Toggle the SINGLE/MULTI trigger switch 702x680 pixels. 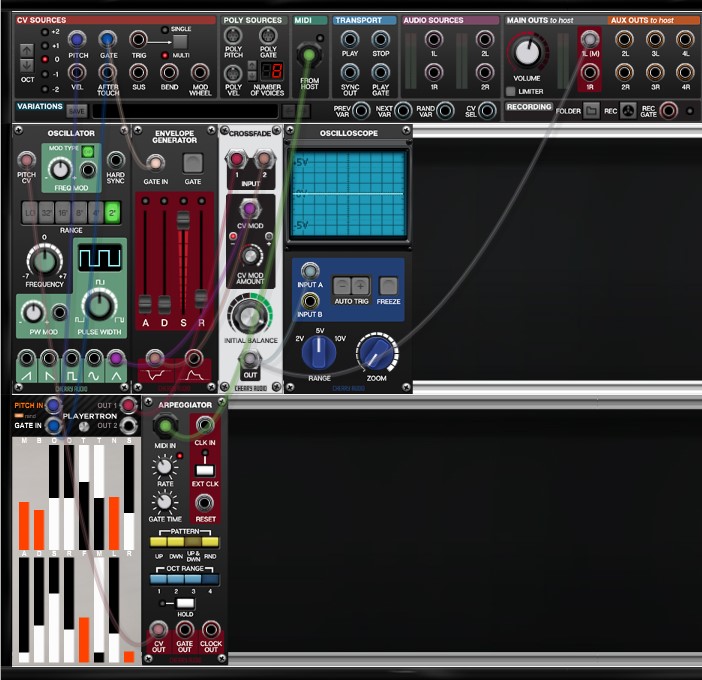(x=180, y=42)
